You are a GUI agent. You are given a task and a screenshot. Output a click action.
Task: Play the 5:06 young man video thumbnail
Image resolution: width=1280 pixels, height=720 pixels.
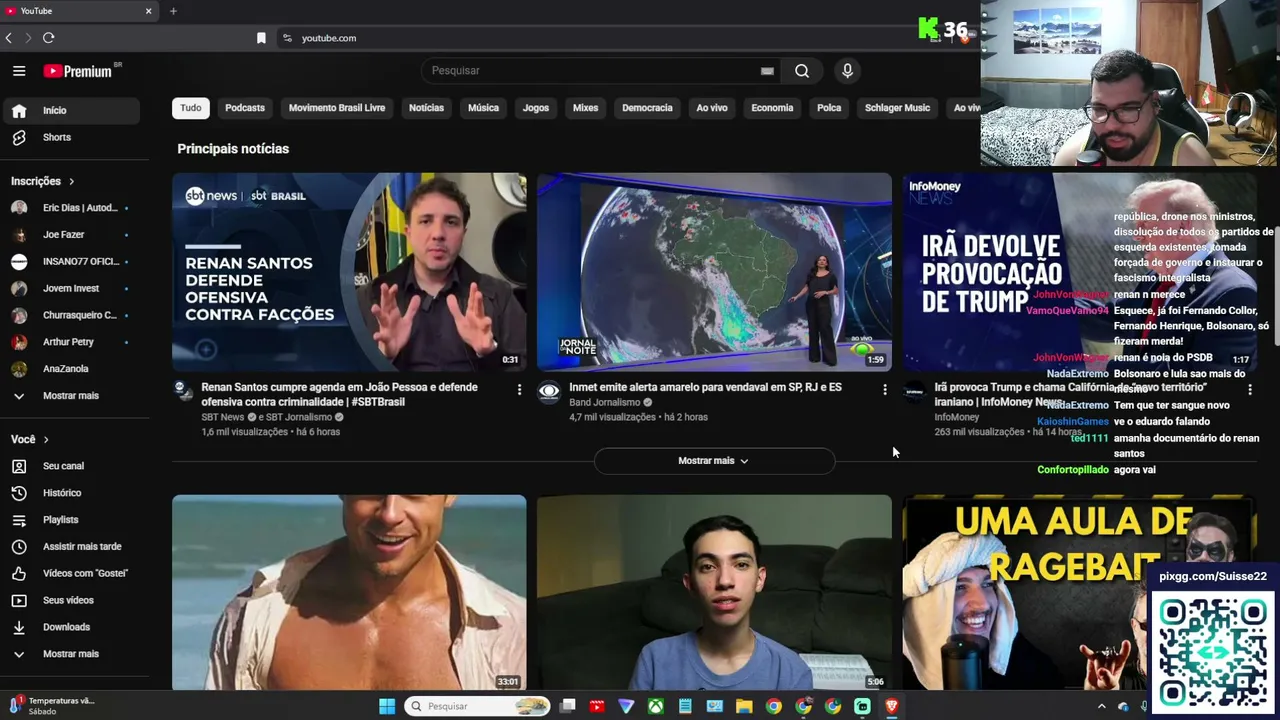click(714, 592)
